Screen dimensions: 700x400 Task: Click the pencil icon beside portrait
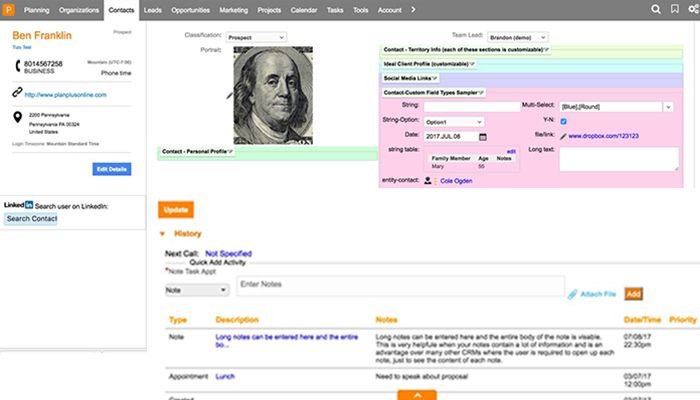[229, 95]
